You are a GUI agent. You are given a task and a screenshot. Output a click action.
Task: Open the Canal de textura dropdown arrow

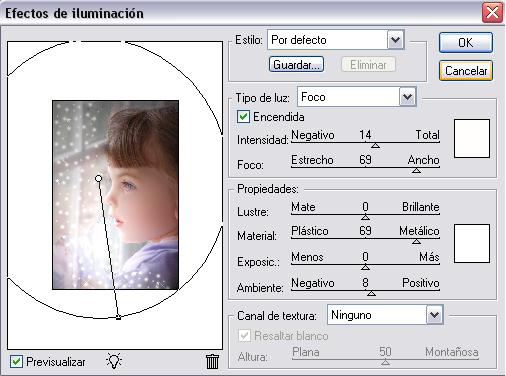click(x=434, y=315)
